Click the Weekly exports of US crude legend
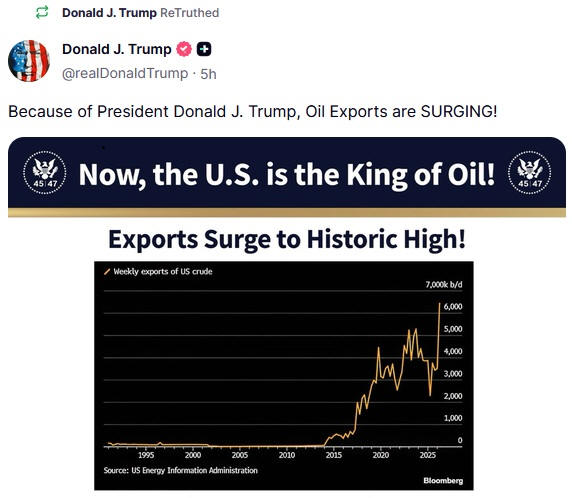The image size is (572, 498). [x=163, y=271]
